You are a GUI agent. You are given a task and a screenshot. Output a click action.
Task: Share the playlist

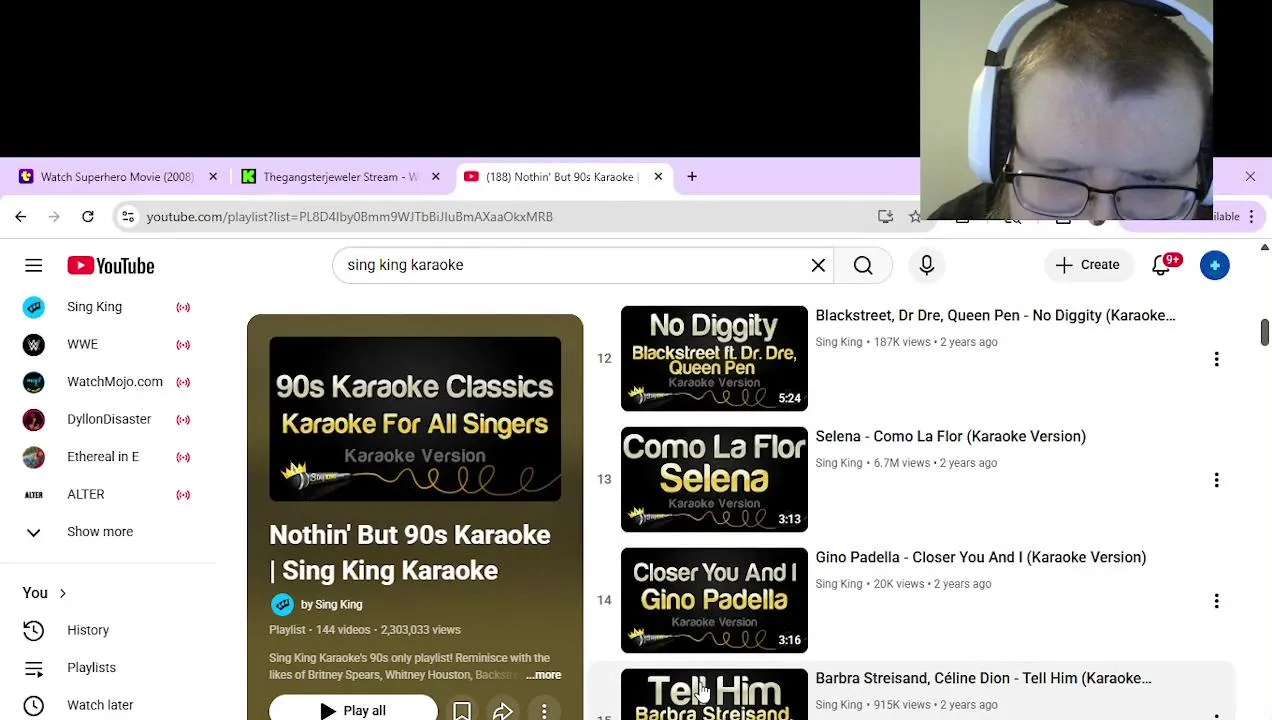pos(503,710)
